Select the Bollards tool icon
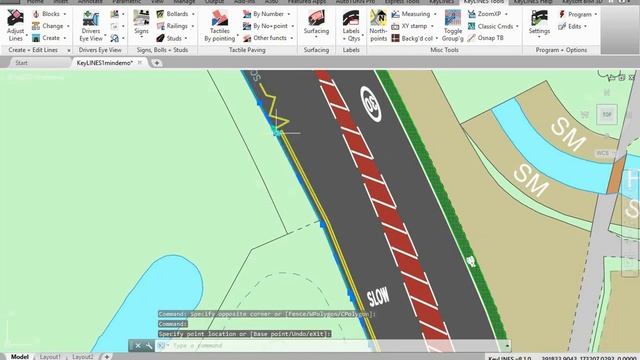Viewport: 640px width, 360px height. 160,14
